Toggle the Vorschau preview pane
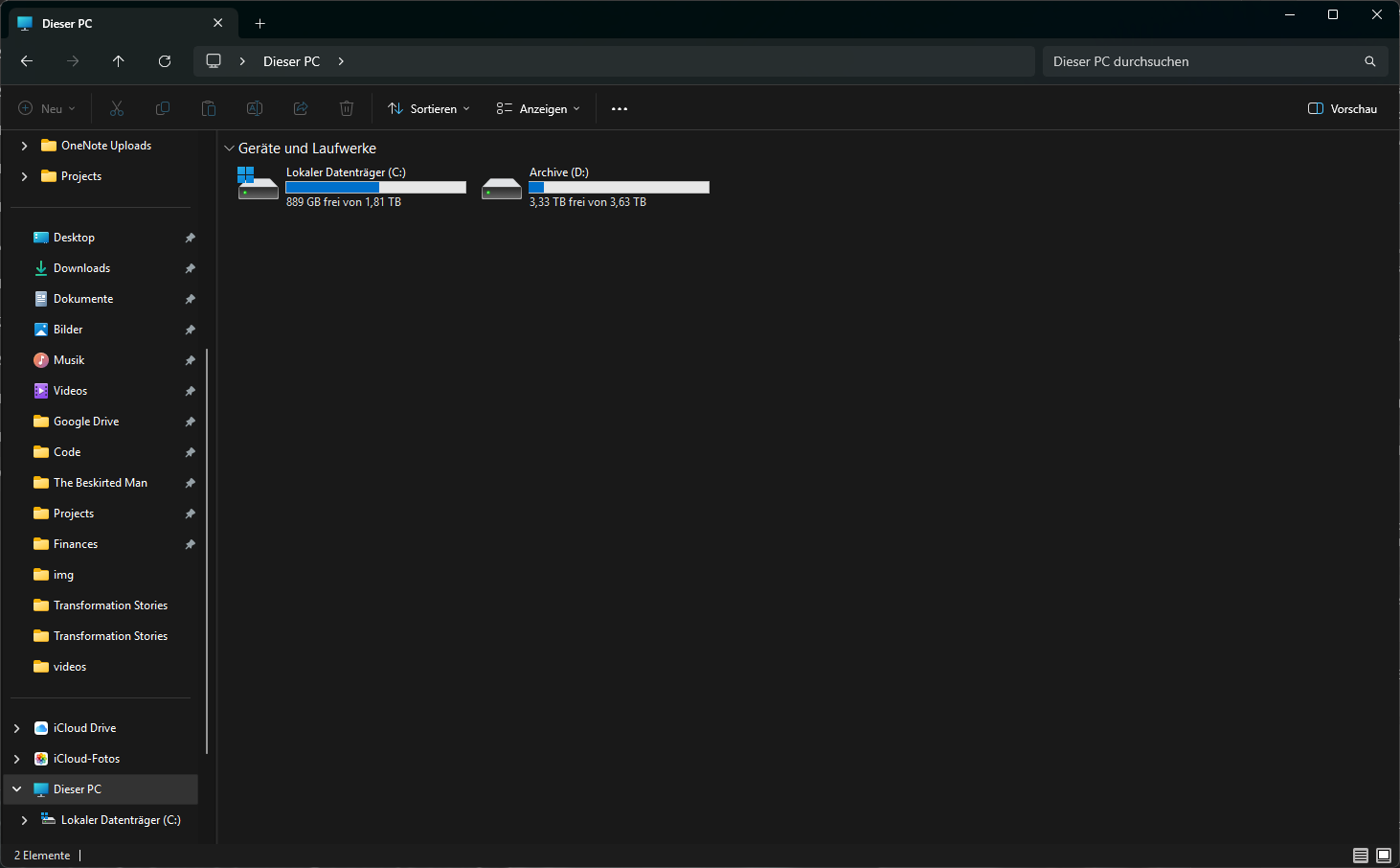1400x868 pixels. (1343, 109)
